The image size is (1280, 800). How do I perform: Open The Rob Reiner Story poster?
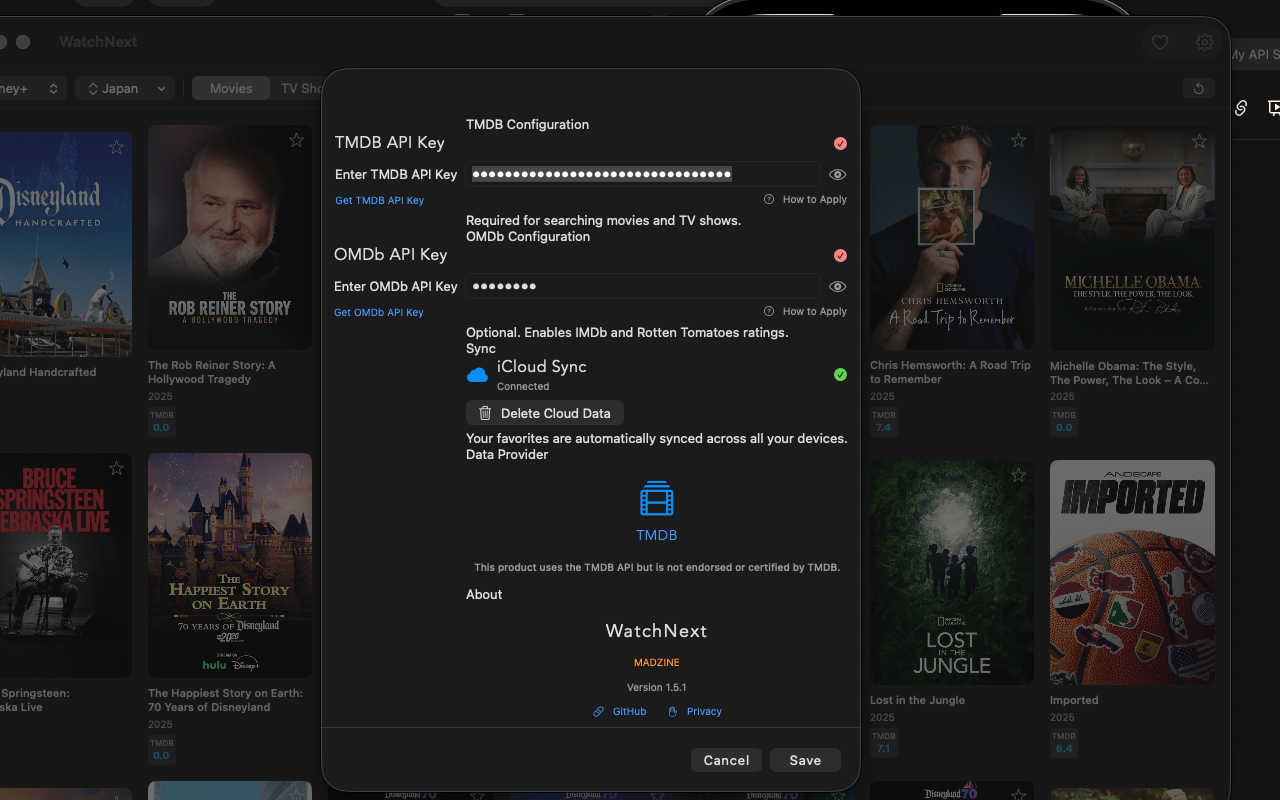click(230, 237)
